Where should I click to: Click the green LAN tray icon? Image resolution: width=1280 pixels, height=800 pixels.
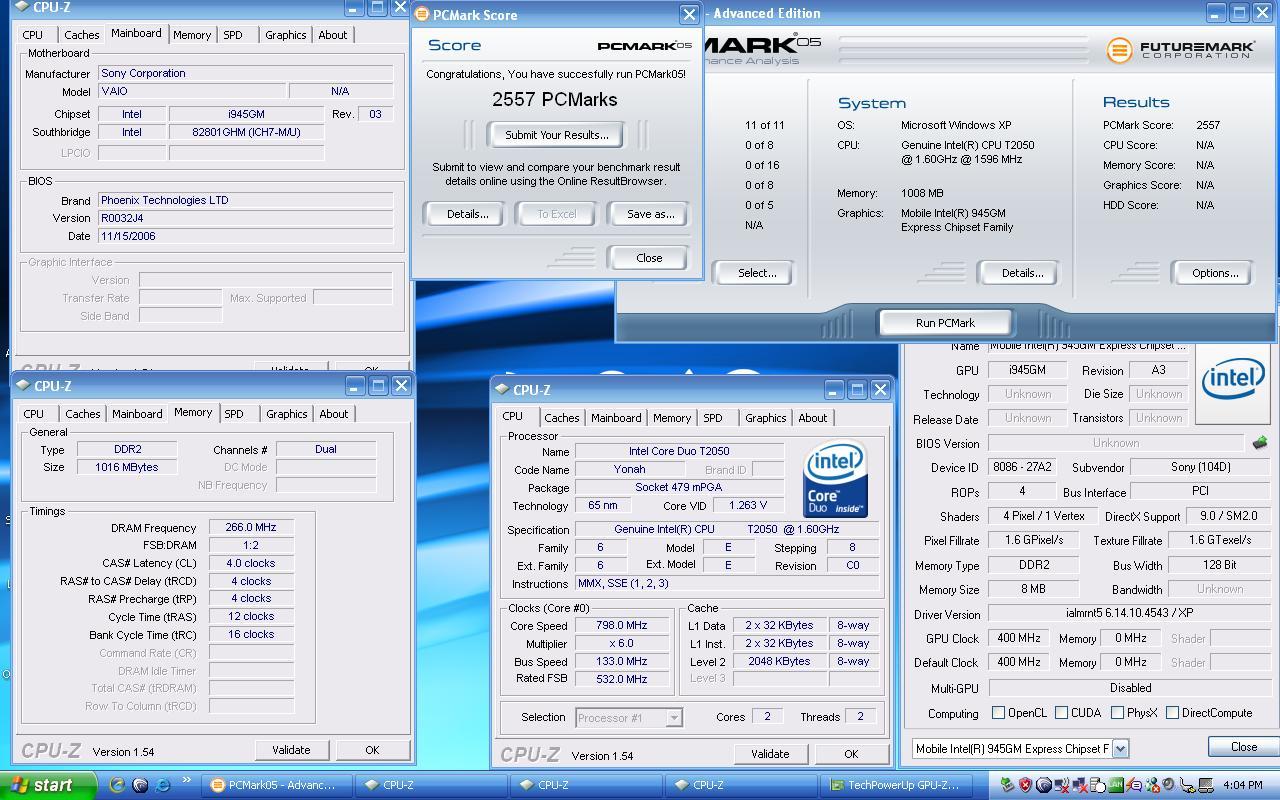pos(1116,785)
